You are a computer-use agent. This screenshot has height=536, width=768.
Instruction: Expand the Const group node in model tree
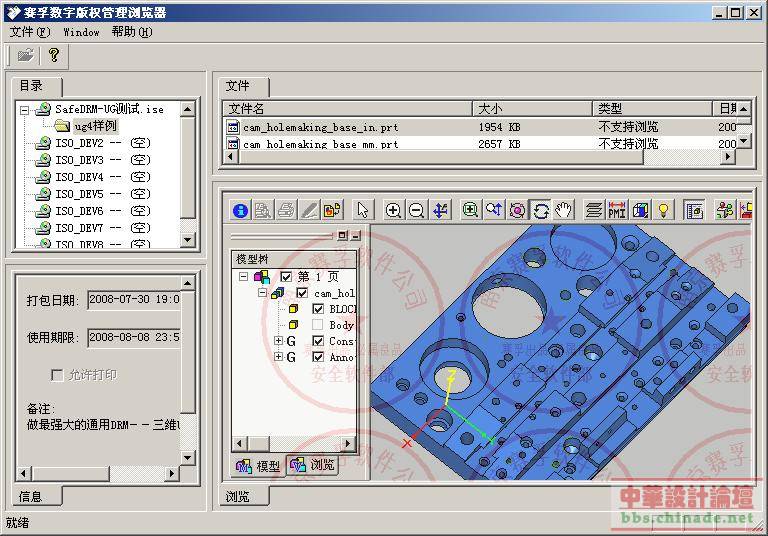click(278, 341)
